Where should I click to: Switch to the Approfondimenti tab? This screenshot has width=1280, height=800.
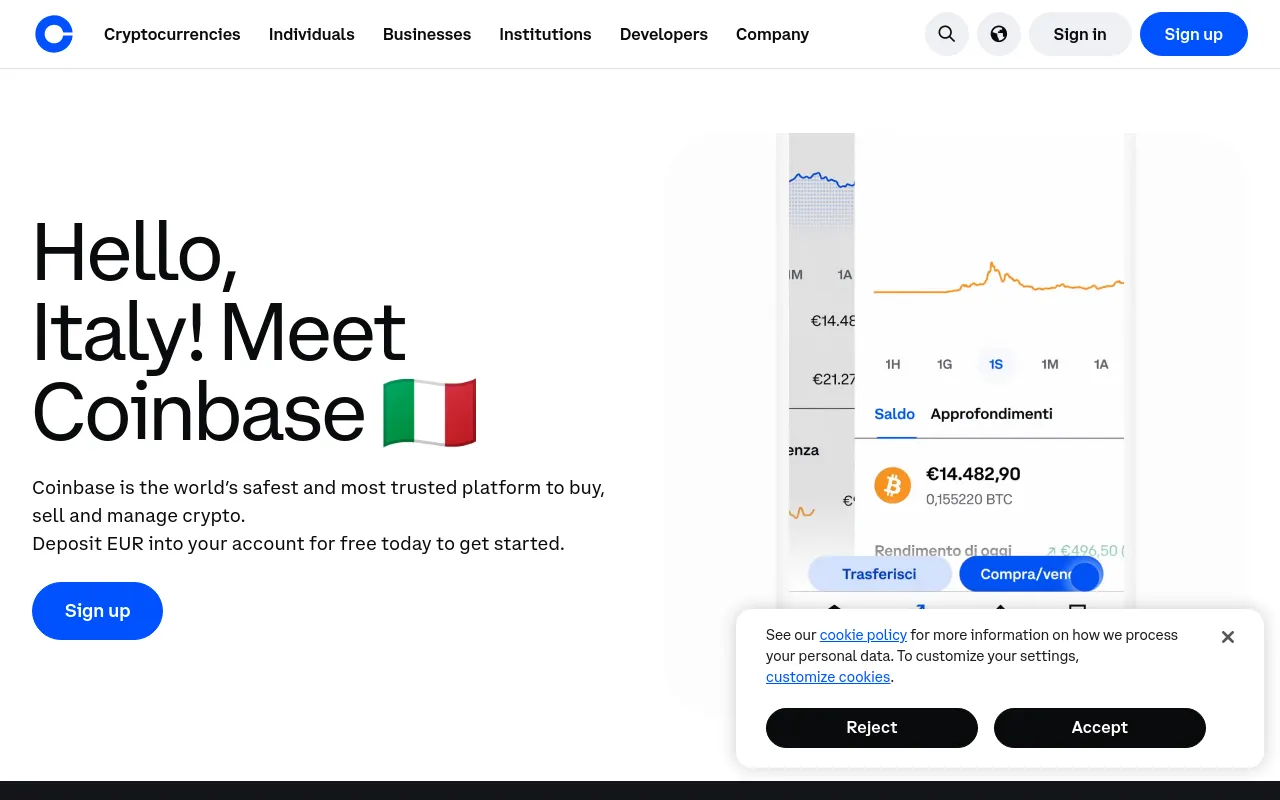[x=991, y=413]
